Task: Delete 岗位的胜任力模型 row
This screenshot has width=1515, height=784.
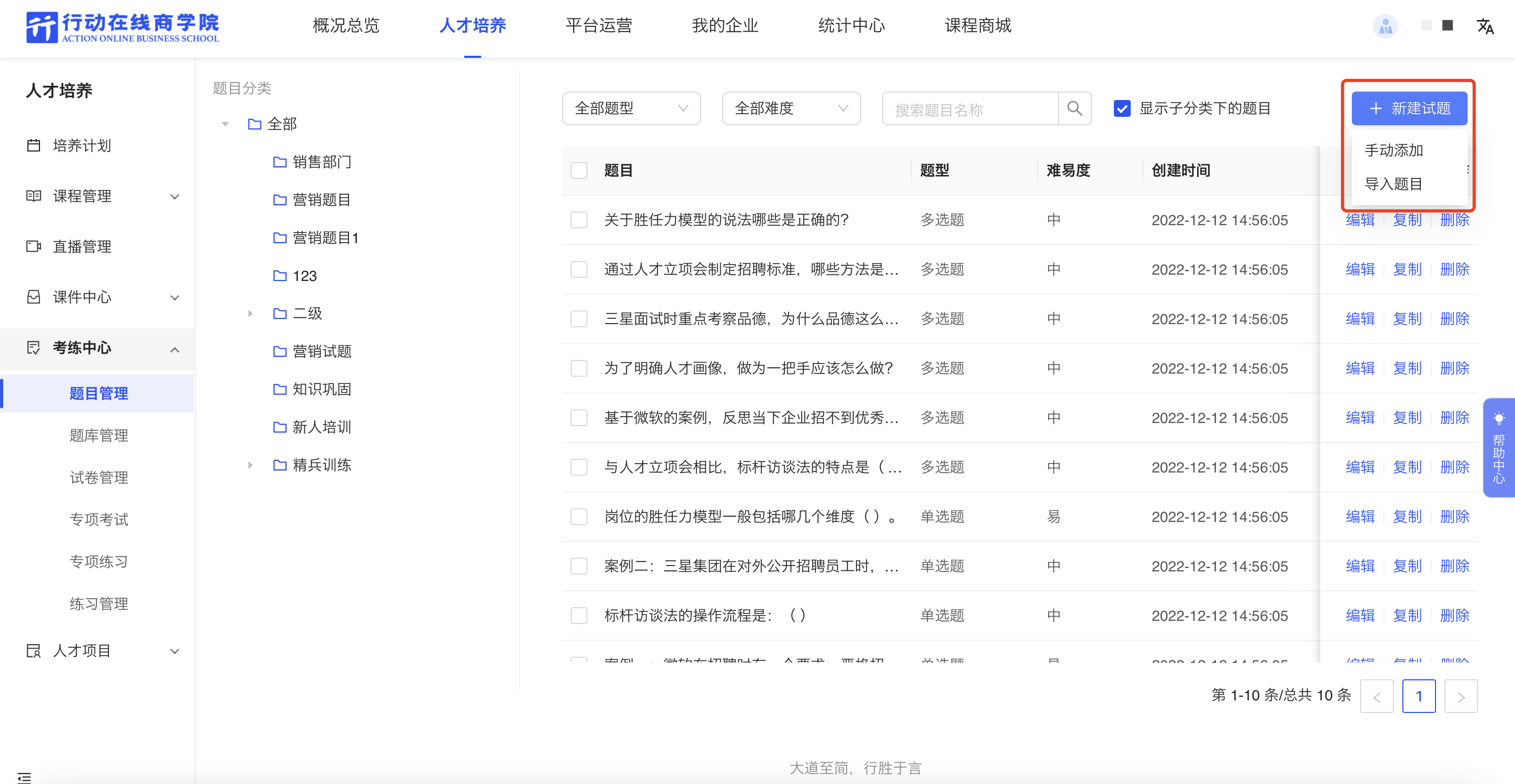Action: pos(1454,517)
